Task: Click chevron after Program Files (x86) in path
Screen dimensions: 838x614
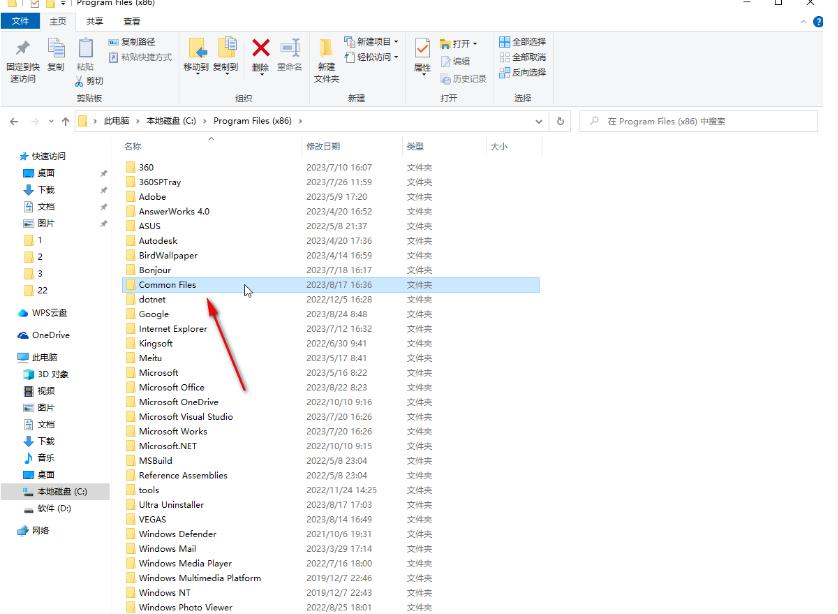Action: [x=300, y=121]
